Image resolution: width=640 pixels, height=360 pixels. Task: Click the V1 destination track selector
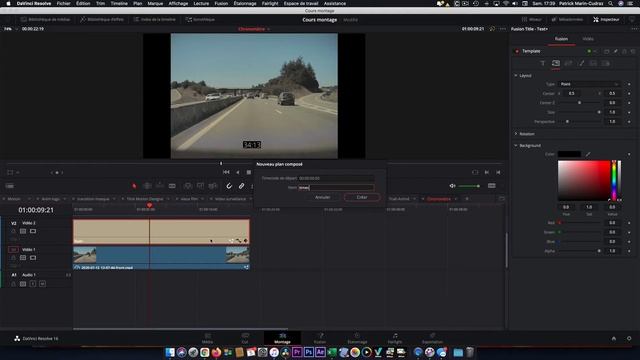click(x=13, y=249)
